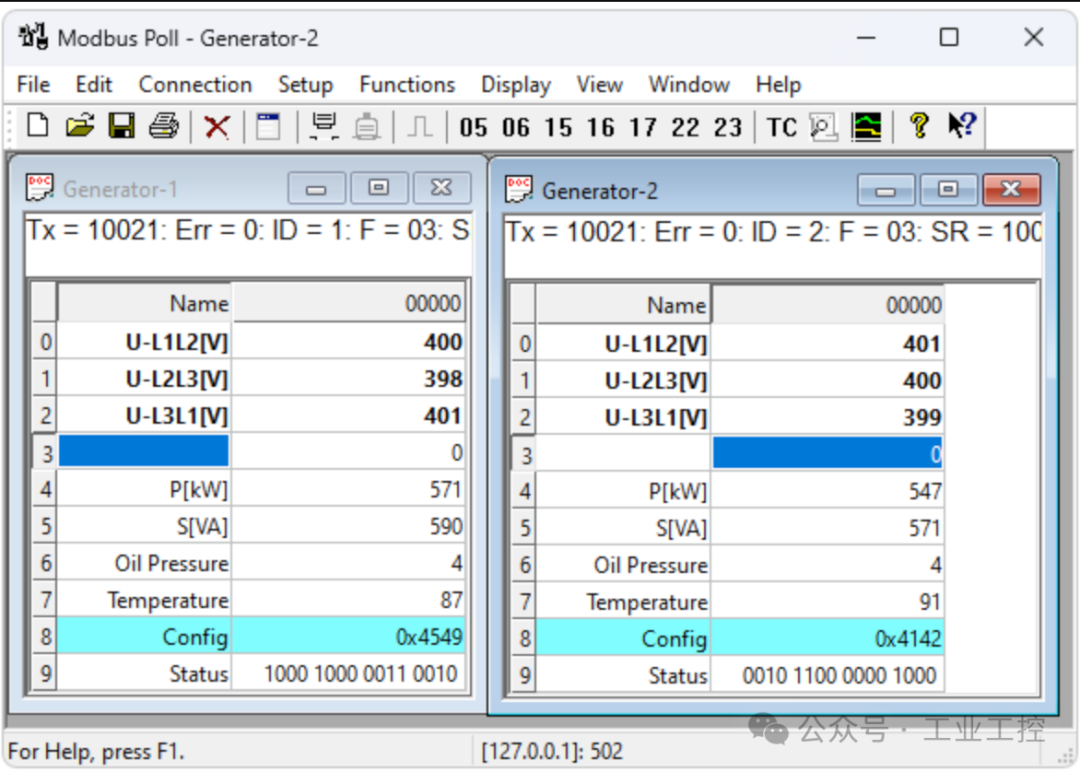Viewport: 1080px width, 772px height.
Task: Click the Generator-1 window document icon
Action: pyautogui.click(x=39, y=187)
